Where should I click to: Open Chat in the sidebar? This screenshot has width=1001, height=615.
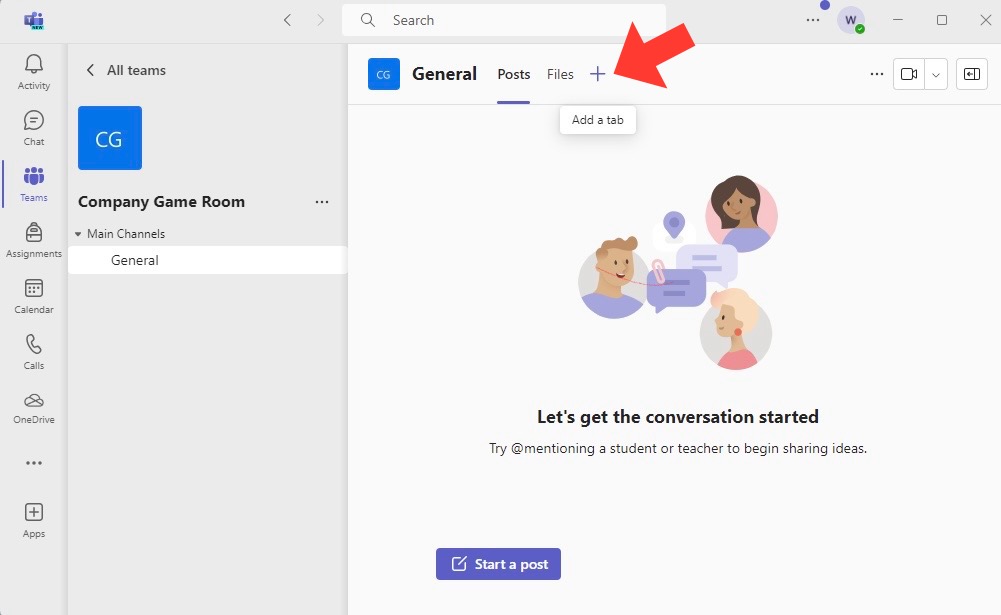coord(34,128)
